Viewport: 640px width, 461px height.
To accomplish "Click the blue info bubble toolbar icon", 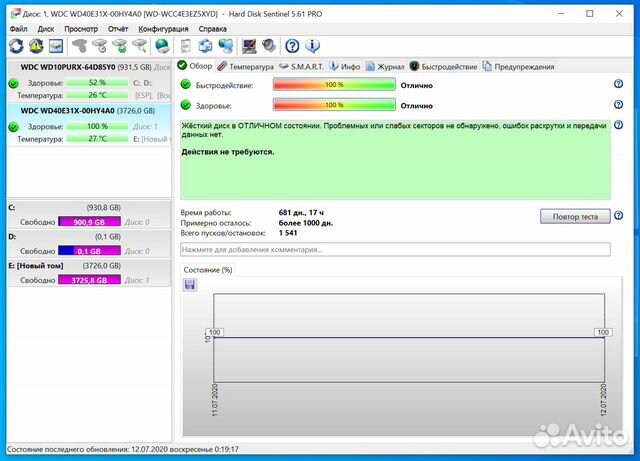I will click(312, 46).
